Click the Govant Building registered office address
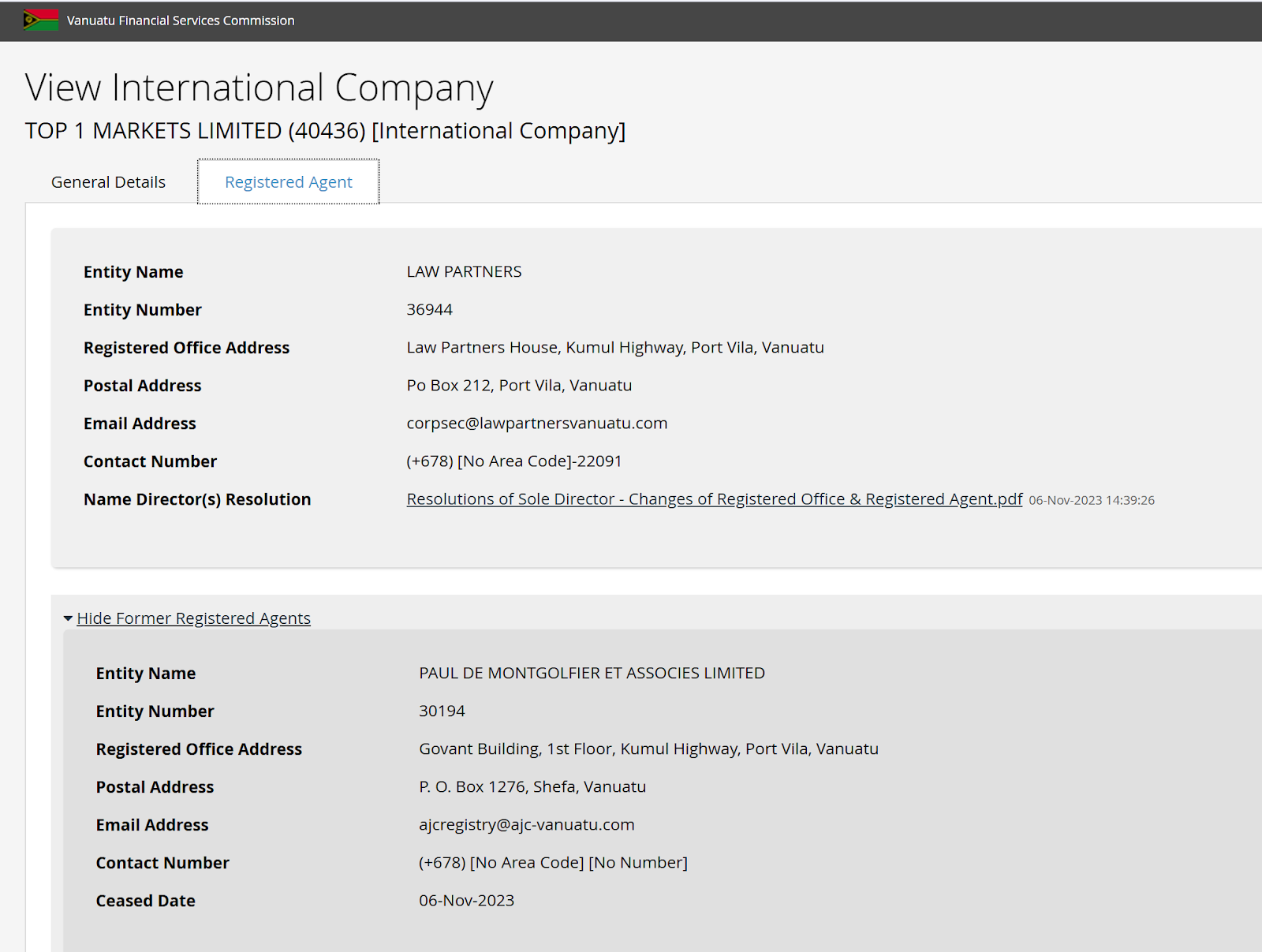 coord(648,749)
